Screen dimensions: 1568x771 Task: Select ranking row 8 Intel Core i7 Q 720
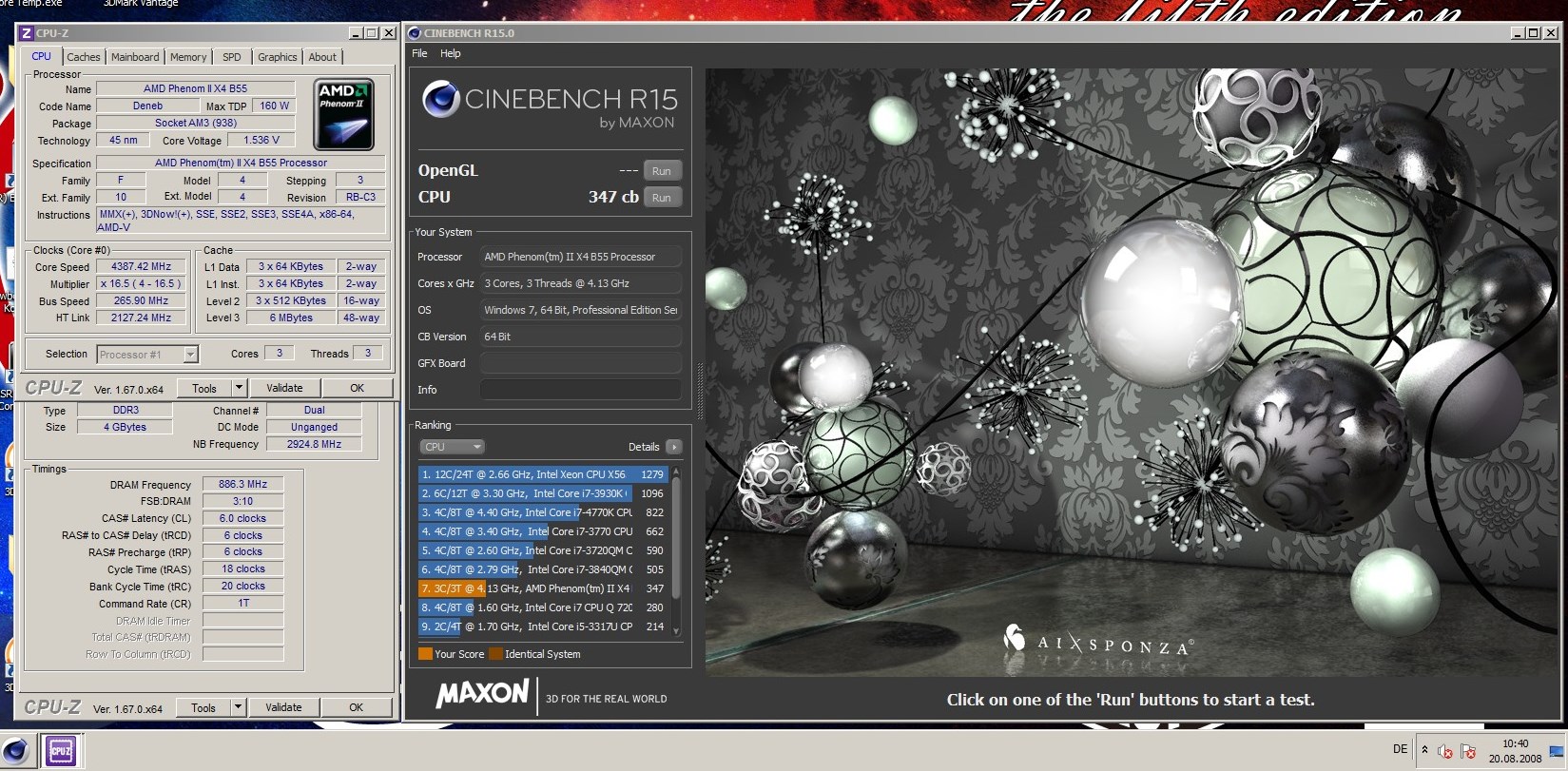pos(542,607)
